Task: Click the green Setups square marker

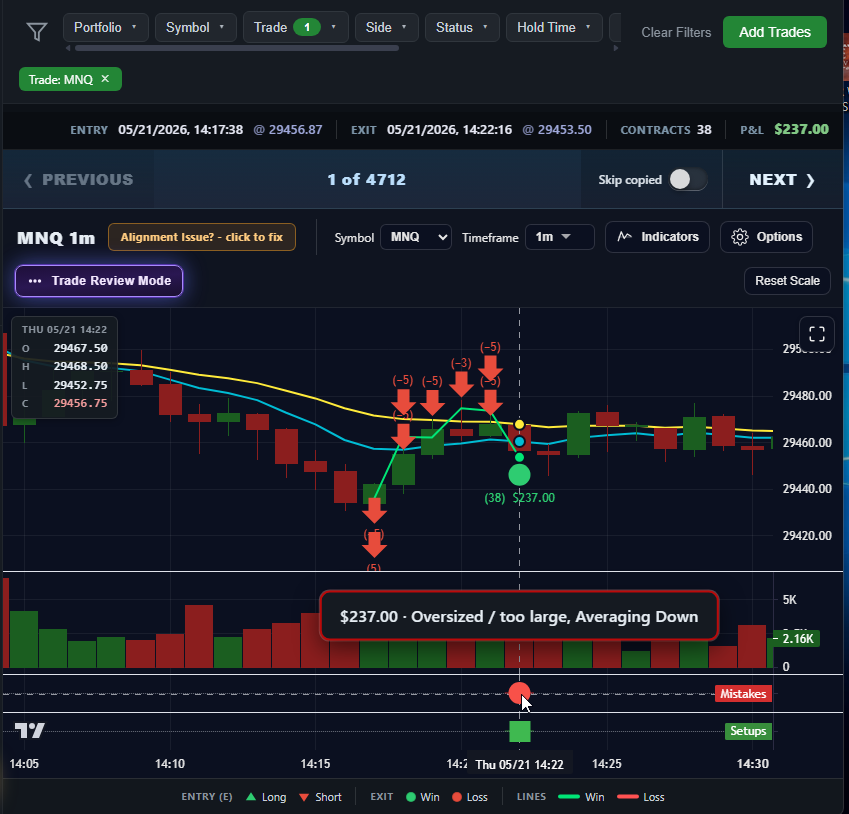Action: coord(520,731)
